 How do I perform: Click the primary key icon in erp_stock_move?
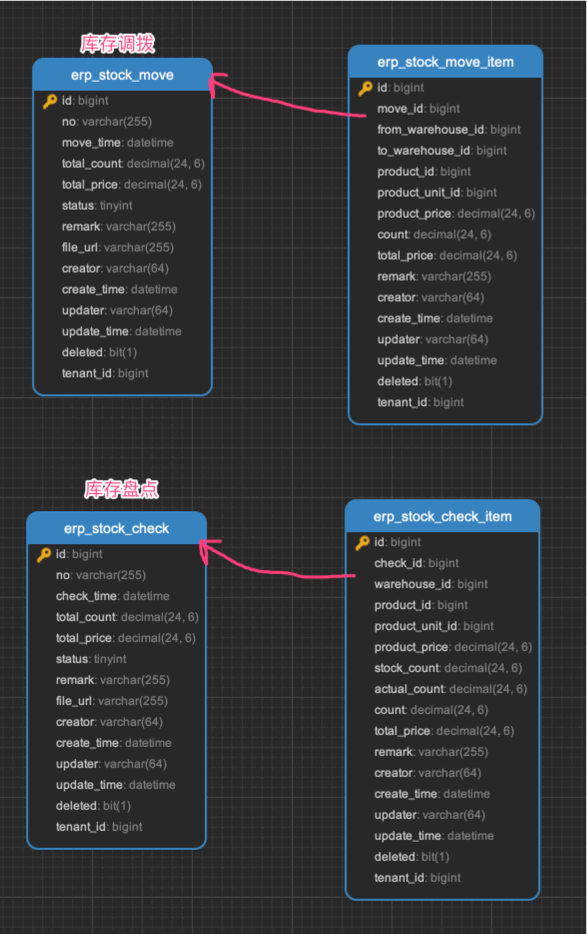pos(49,101)
